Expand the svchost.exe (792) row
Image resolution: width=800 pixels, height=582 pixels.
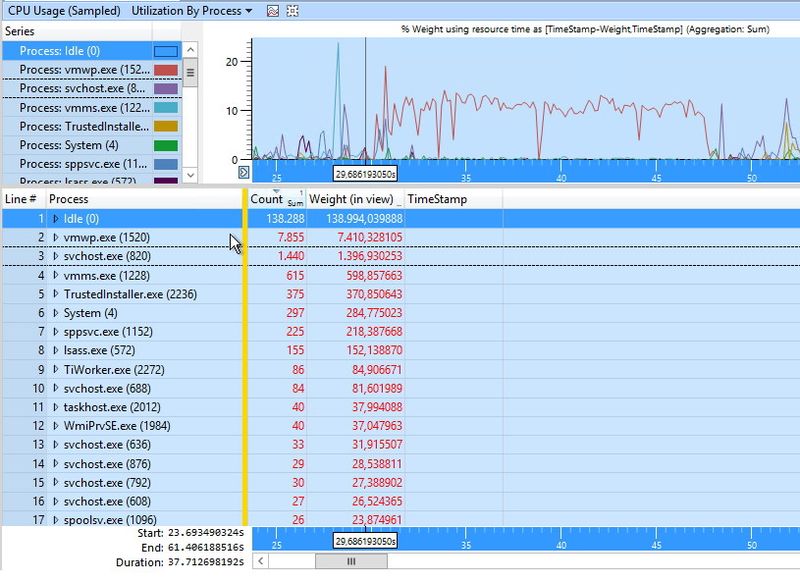pyautogui.click(x=56, y=483)
